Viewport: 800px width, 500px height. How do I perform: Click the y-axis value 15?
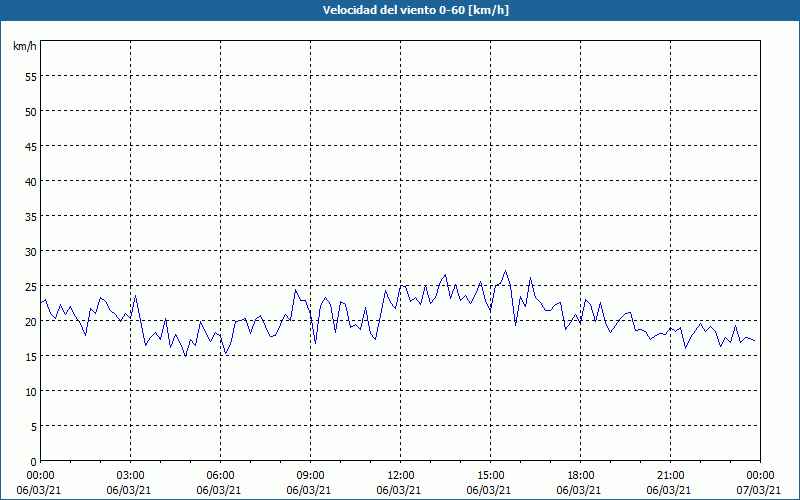pos(31,357)
